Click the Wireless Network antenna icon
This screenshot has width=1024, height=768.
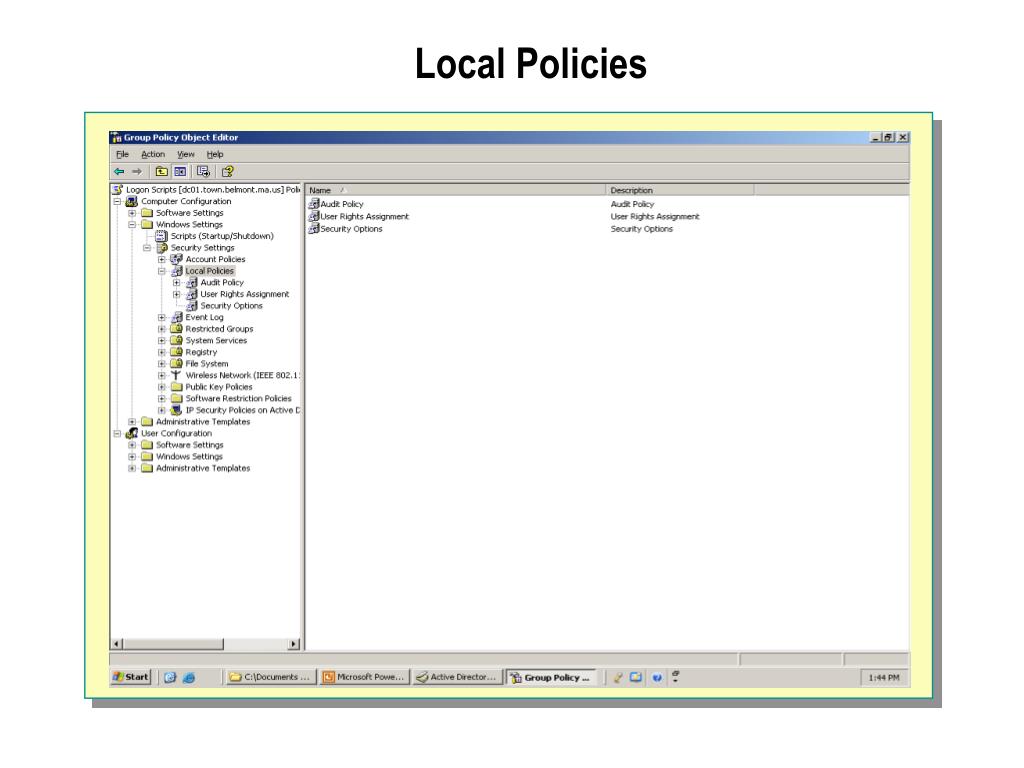tap(176, 375)
